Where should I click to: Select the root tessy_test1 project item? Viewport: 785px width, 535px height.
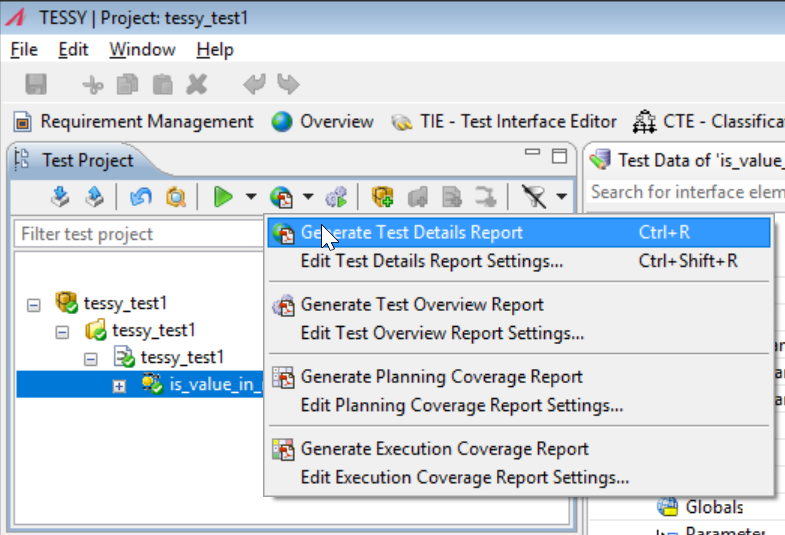[112, 303]
